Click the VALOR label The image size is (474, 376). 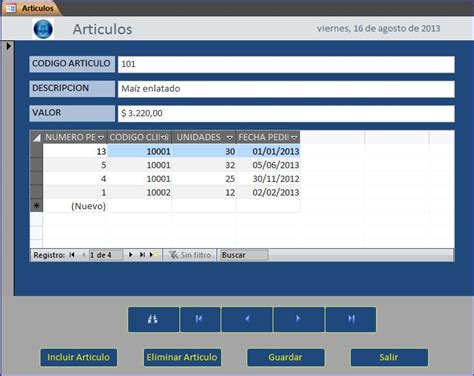72,114
